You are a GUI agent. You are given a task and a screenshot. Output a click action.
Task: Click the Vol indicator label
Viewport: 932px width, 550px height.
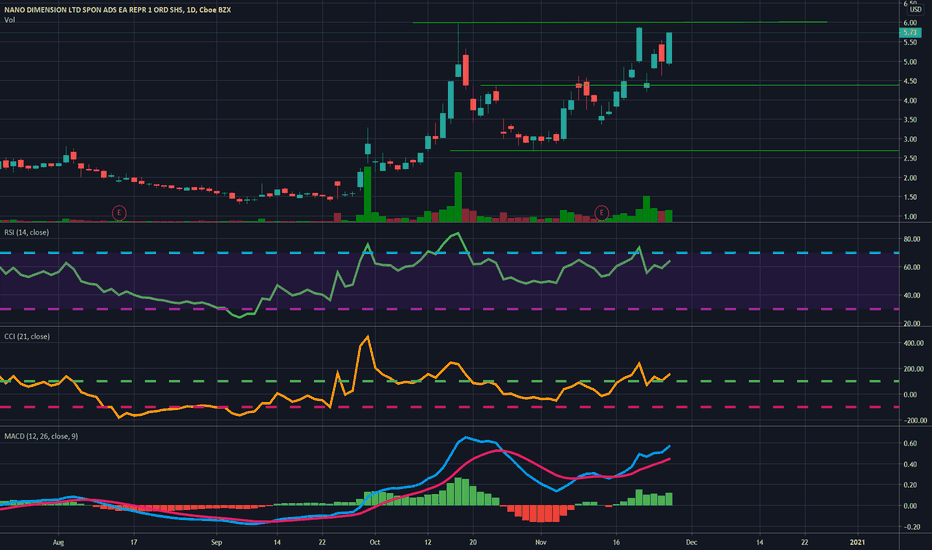click(x=10, y=20)
